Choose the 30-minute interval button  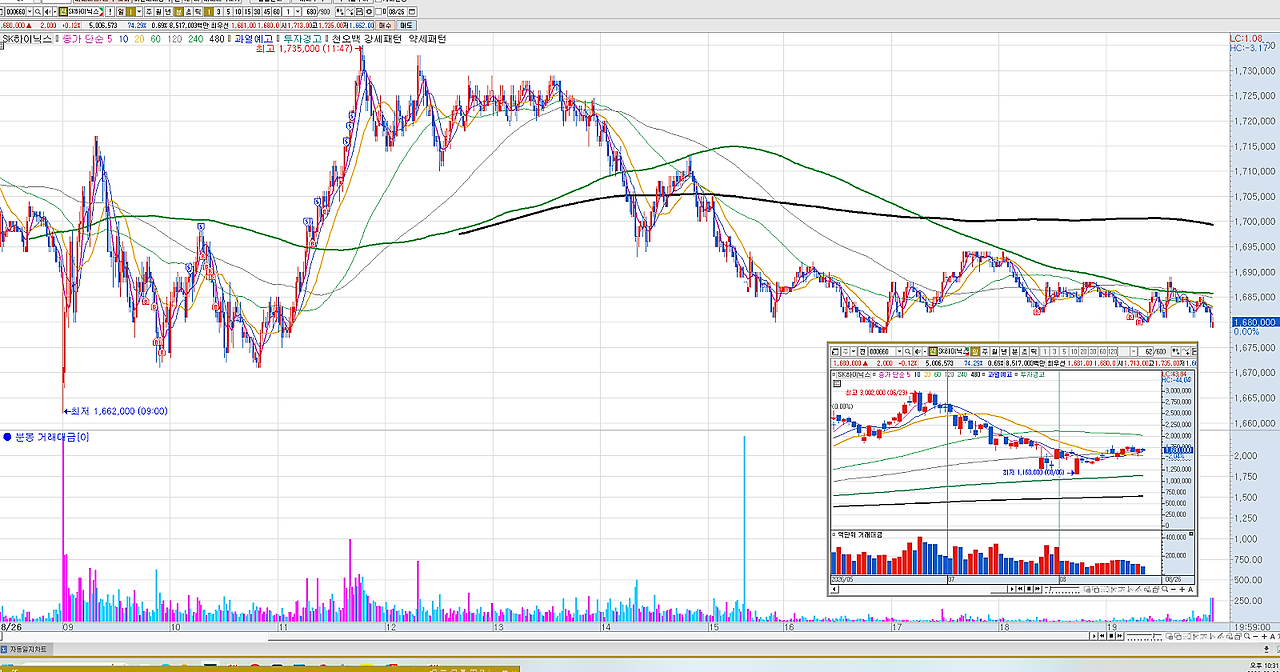pyautogui.click(x=257, y=12)
